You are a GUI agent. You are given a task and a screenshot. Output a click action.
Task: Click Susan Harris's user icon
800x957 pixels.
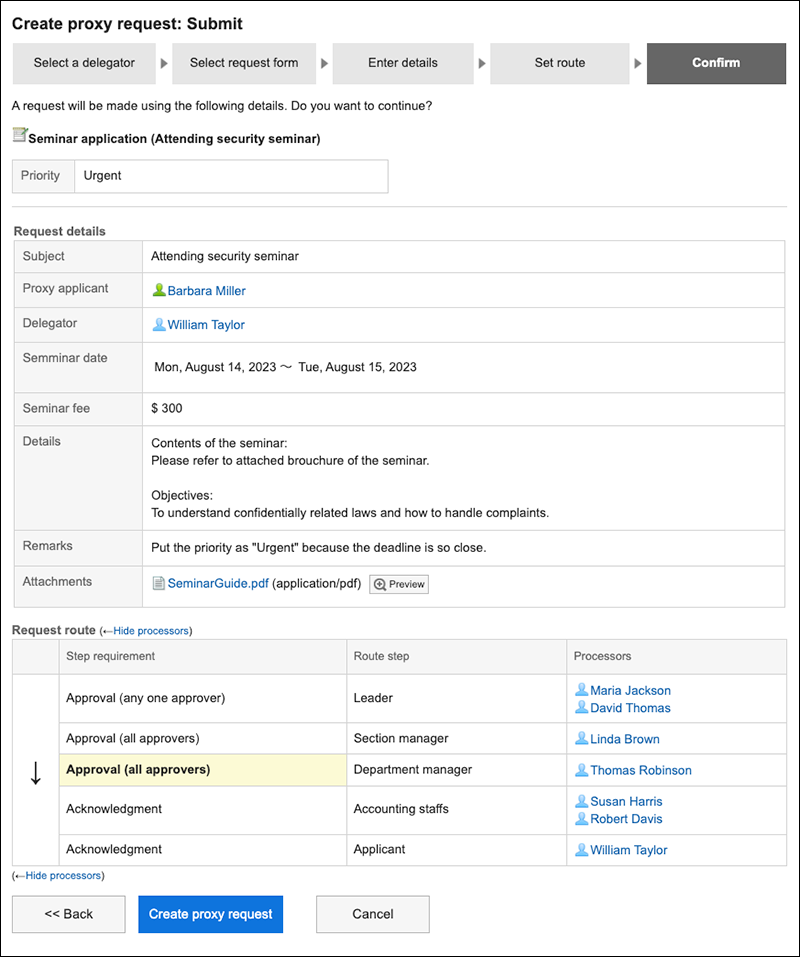coord(582,801)
